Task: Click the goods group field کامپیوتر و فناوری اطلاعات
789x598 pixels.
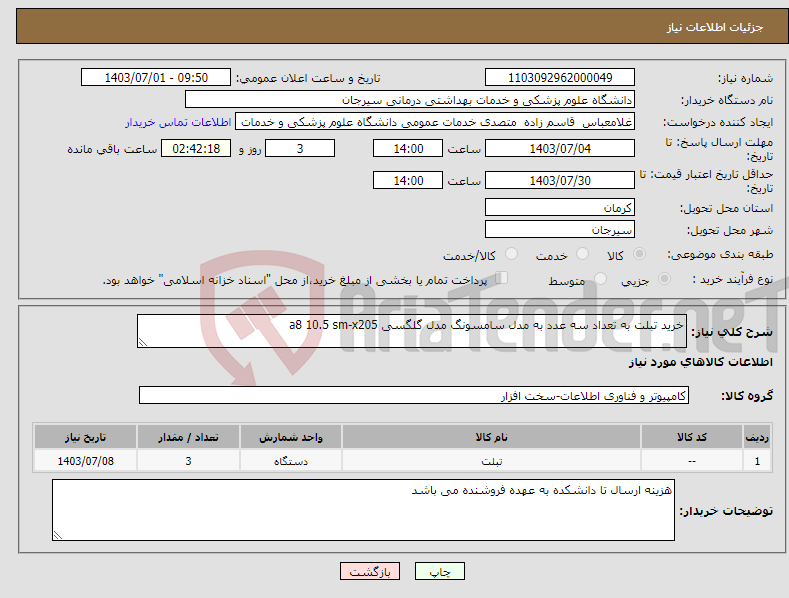Action: pos(414,396)
